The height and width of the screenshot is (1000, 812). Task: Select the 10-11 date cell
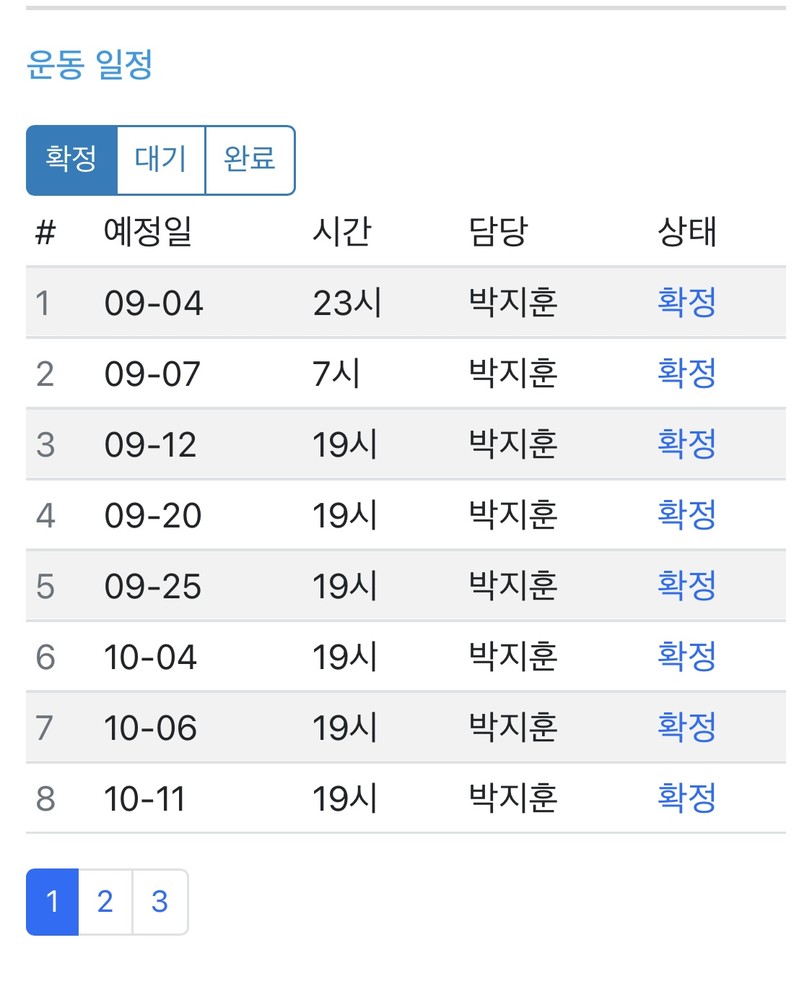coord(145,798)
